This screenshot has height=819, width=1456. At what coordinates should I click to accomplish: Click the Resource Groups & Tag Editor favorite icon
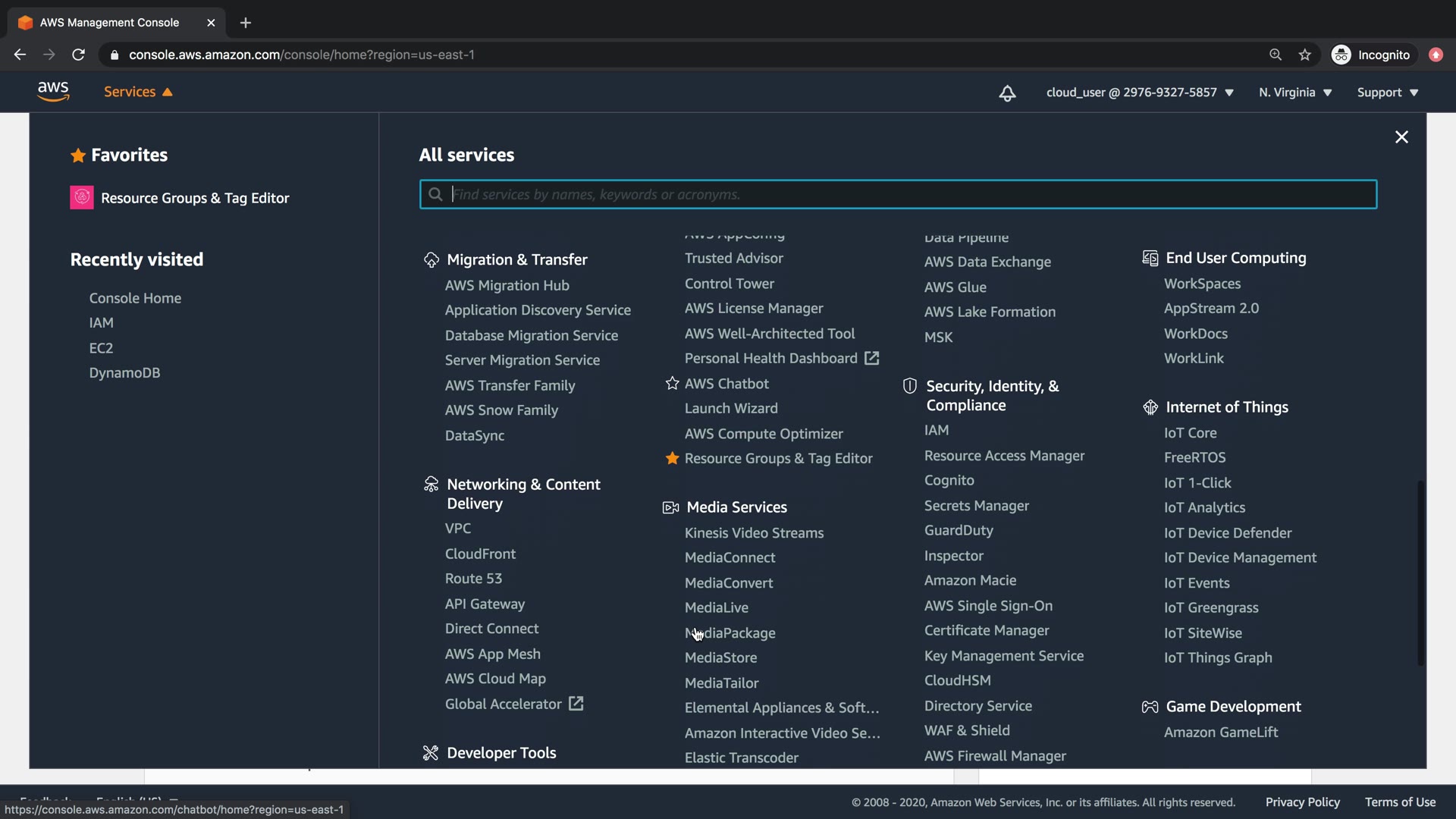[x=82, y=198]
